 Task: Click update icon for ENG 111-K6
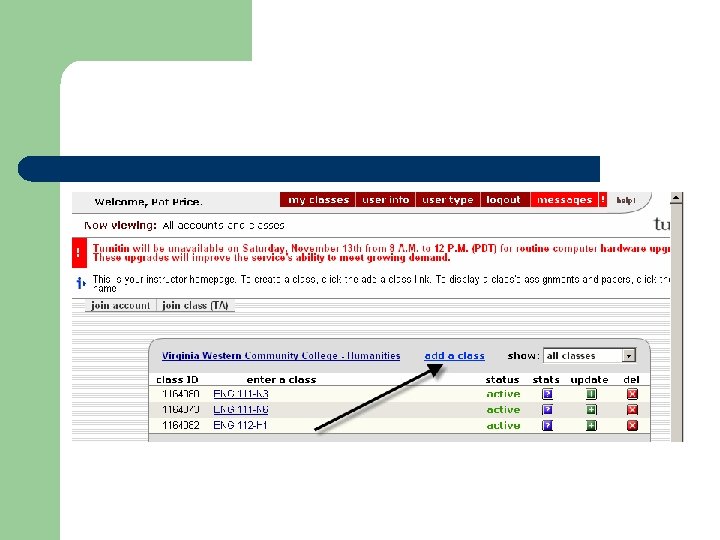(591, 410)
